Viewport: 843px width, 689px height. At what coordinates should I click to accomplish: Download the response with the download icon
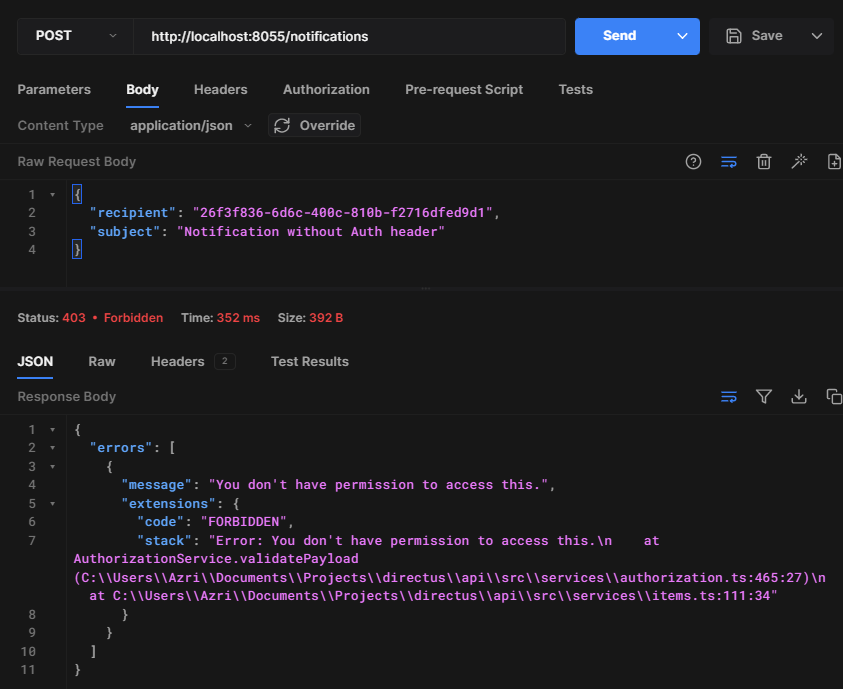[x=799, y=397]
